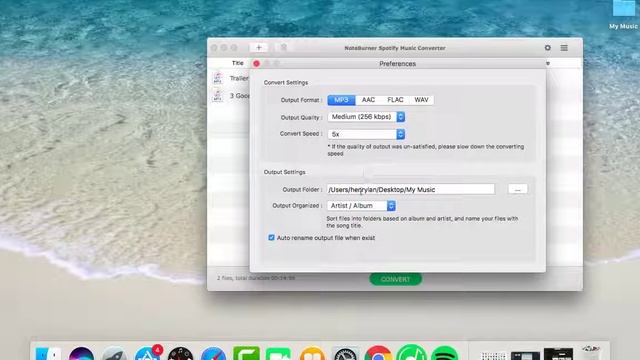Open Launchpad rocket in the Dock
640x360 pixels.
[x=114, y=353]
